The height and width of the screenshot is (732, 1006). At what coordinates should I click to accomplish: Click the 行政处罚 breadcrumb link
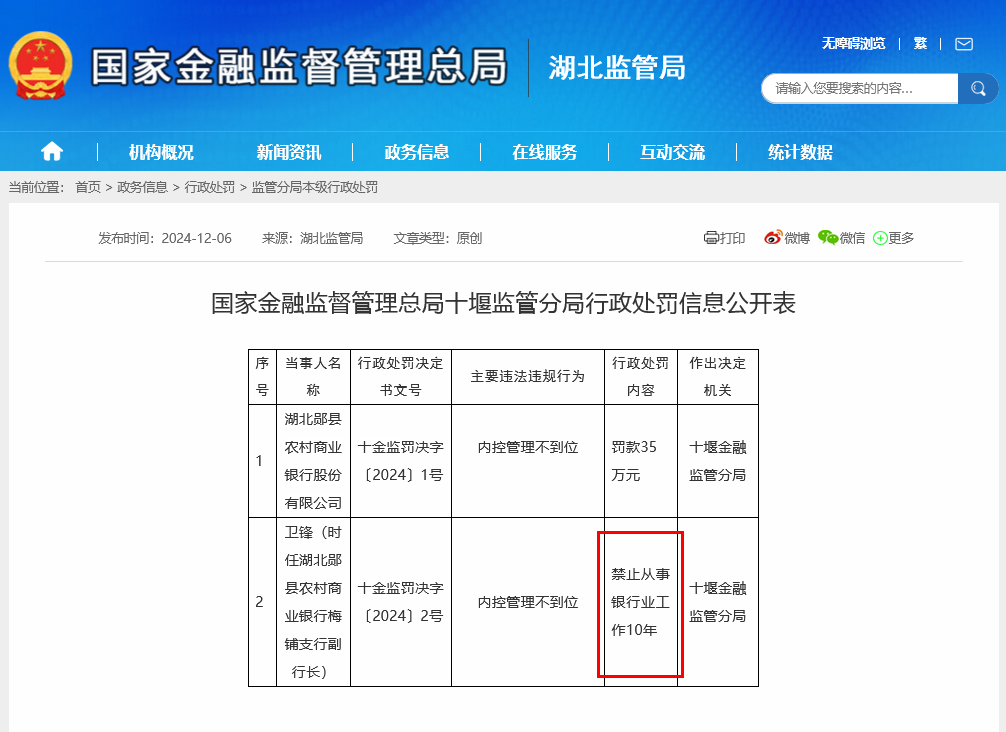[210, 187]
